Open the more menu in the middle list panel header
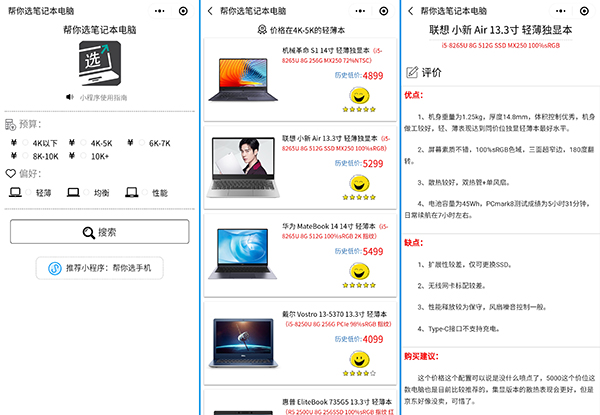 (360, 11)
